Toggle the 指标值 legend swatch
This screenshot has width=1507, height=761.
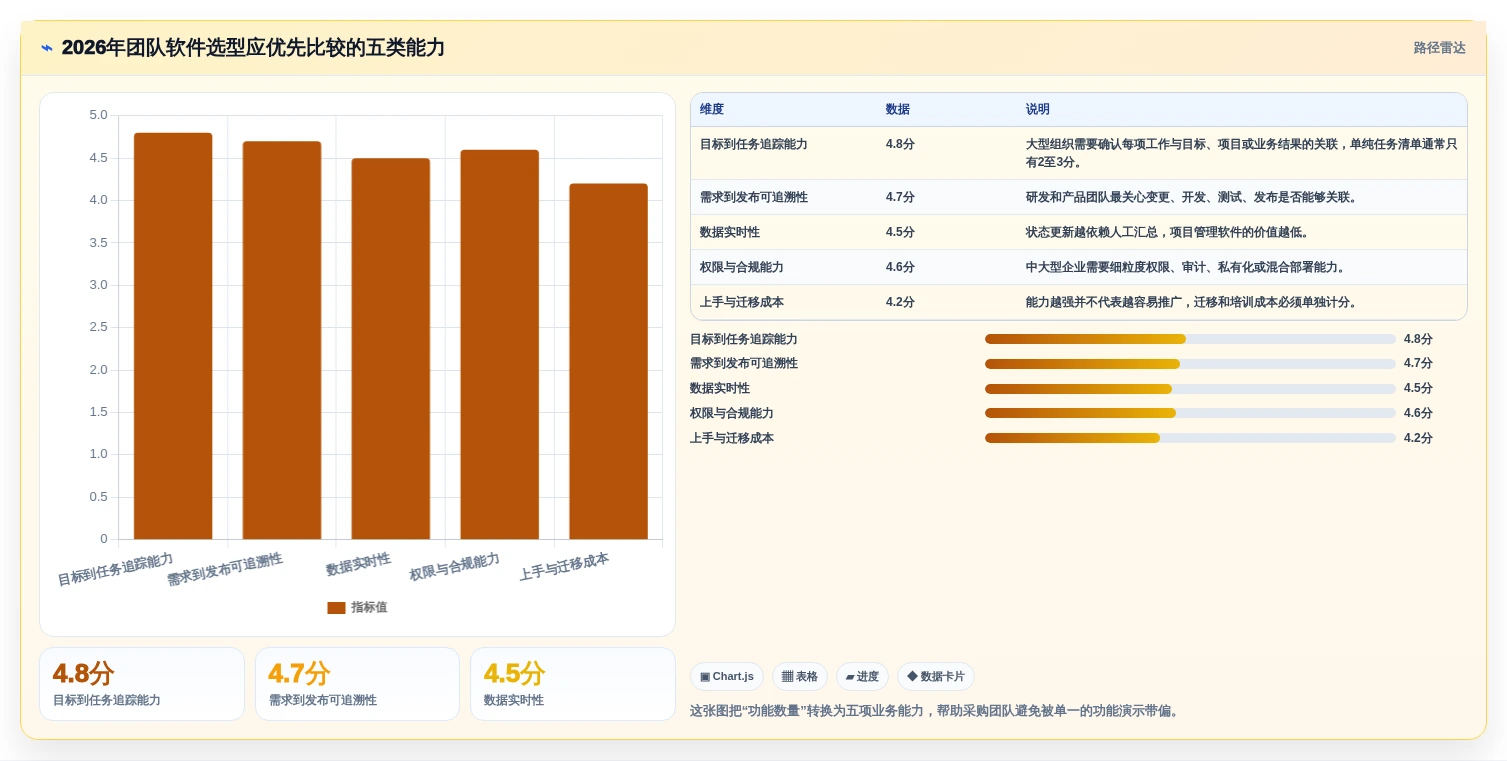(x=336, y=607)
